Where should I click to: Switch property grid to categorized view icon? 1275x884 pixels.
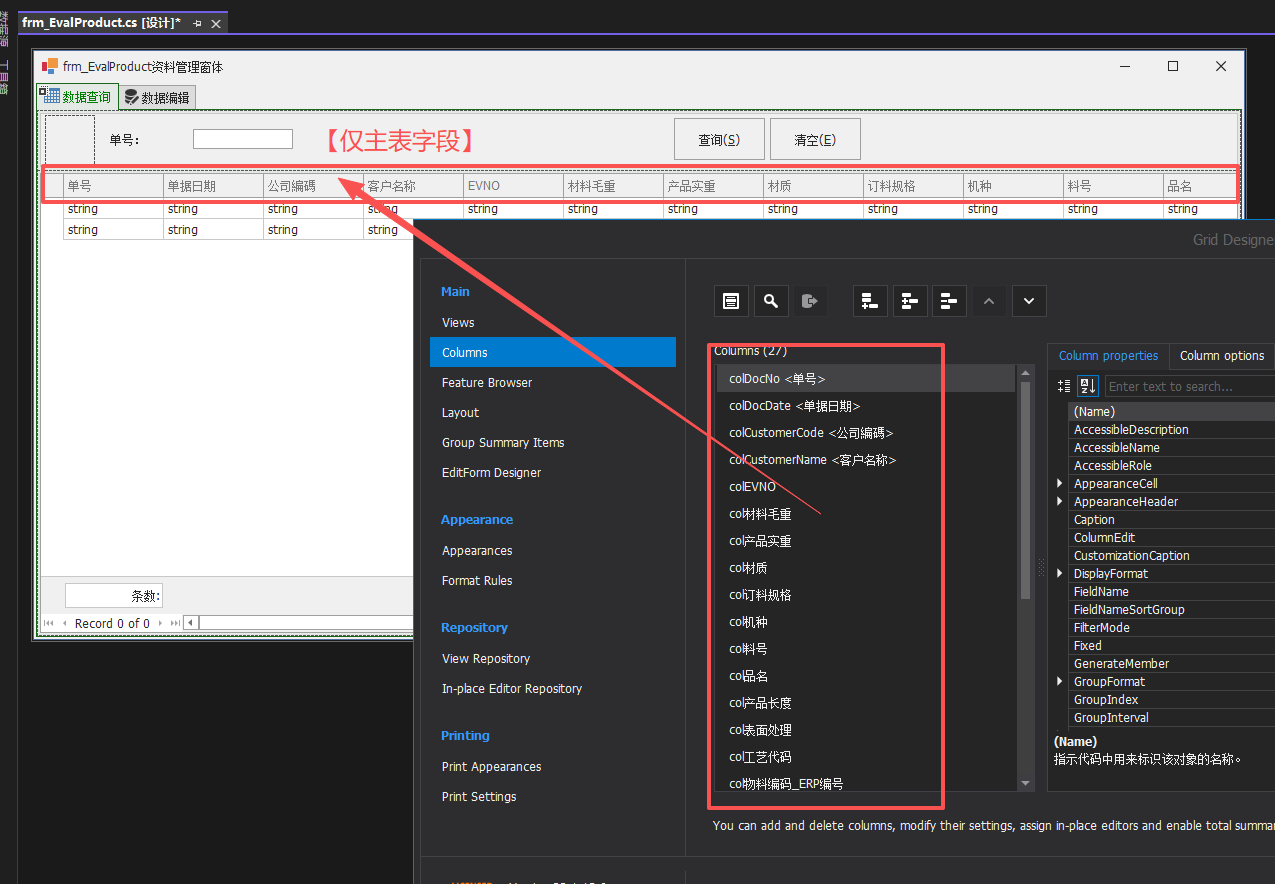click(1064, 386)
